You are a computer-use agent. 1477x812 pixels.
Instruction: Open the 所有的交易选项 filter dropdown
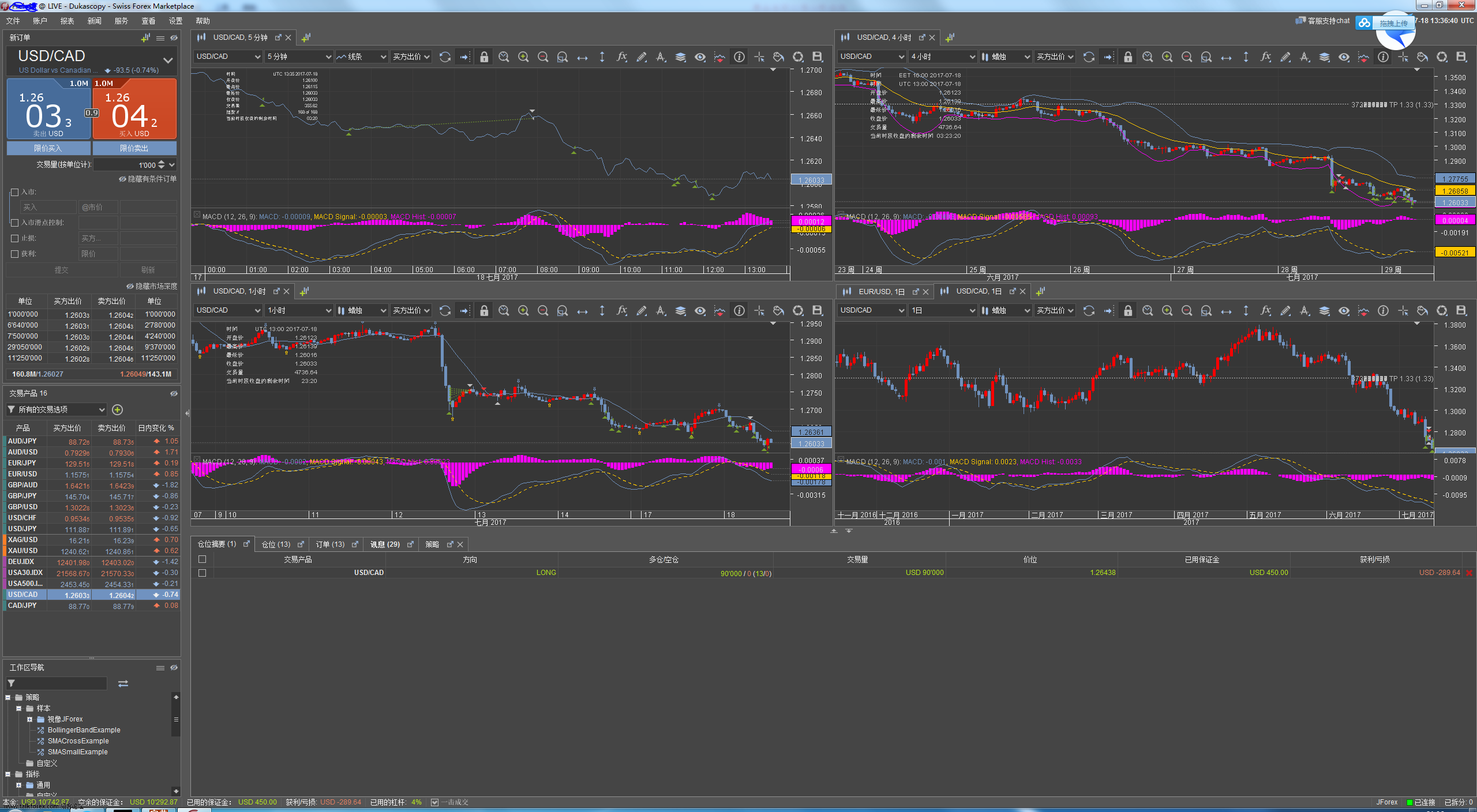(57, 409)
